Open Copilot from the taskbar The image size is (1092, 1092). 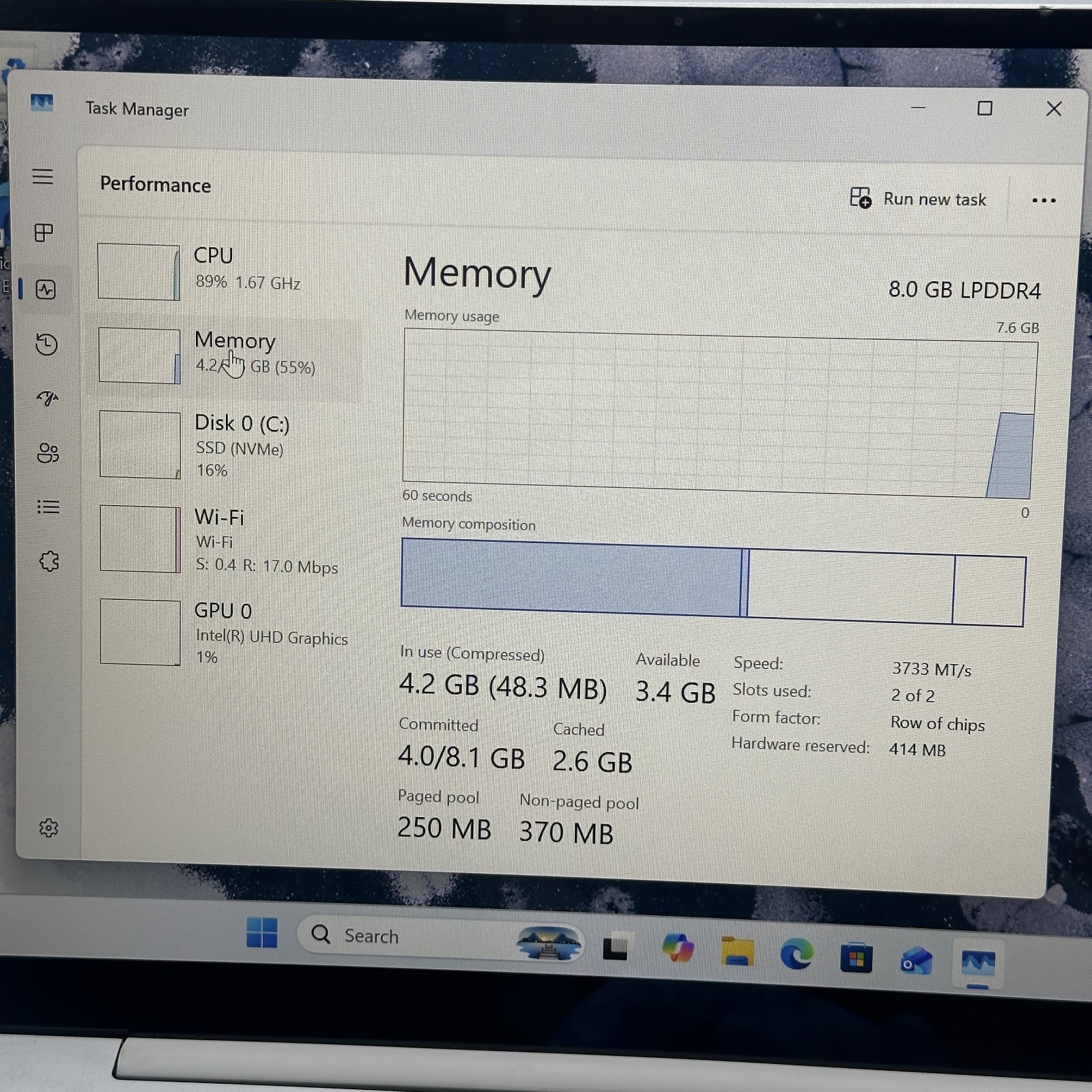click(678, 949)
